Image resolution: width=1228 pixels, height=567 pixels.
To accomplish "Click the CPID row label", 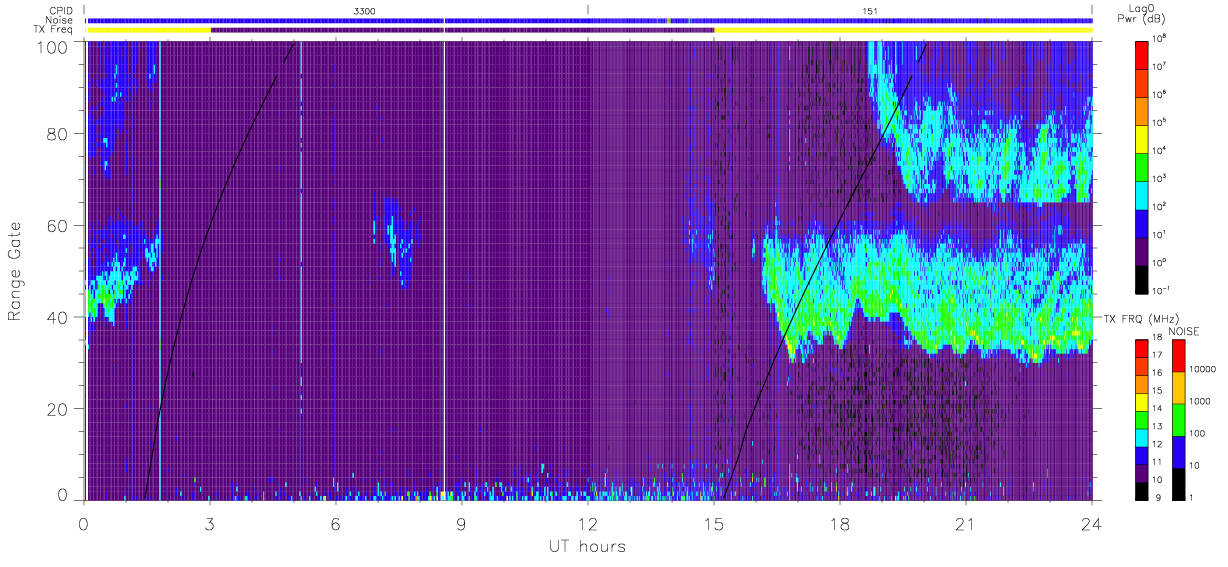I will (x=61, y=10).
